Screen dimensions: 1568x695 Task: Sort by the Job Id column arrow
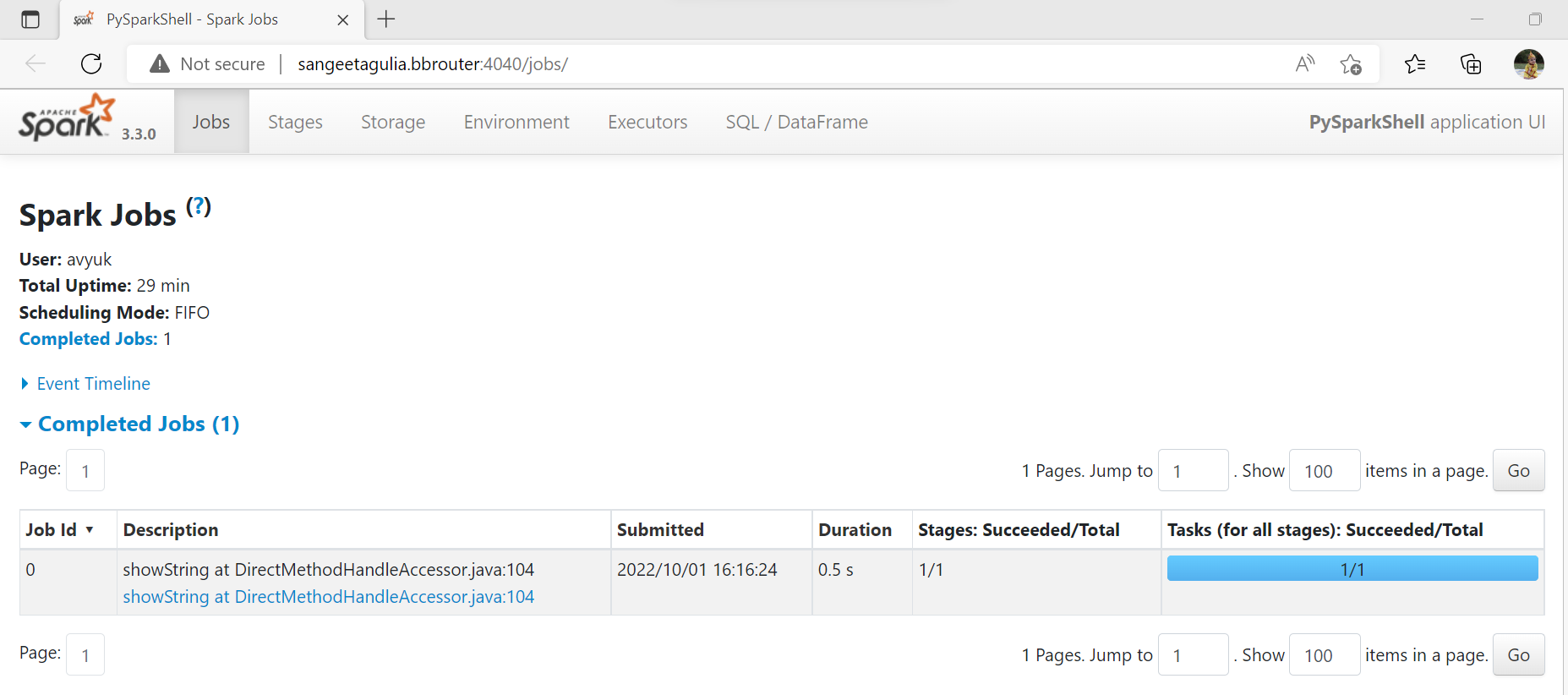(x=90, y=530)
